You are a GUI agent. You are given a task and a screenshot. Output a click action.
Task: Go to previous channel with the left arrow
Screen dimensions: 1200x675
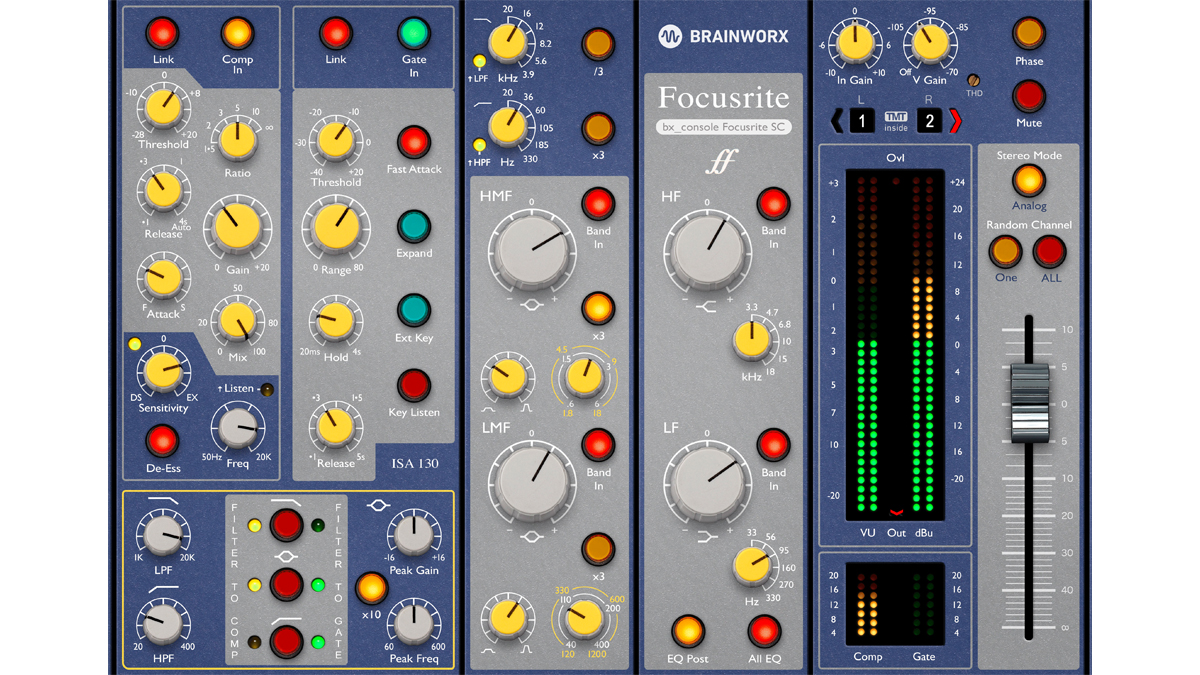[837, 121]
